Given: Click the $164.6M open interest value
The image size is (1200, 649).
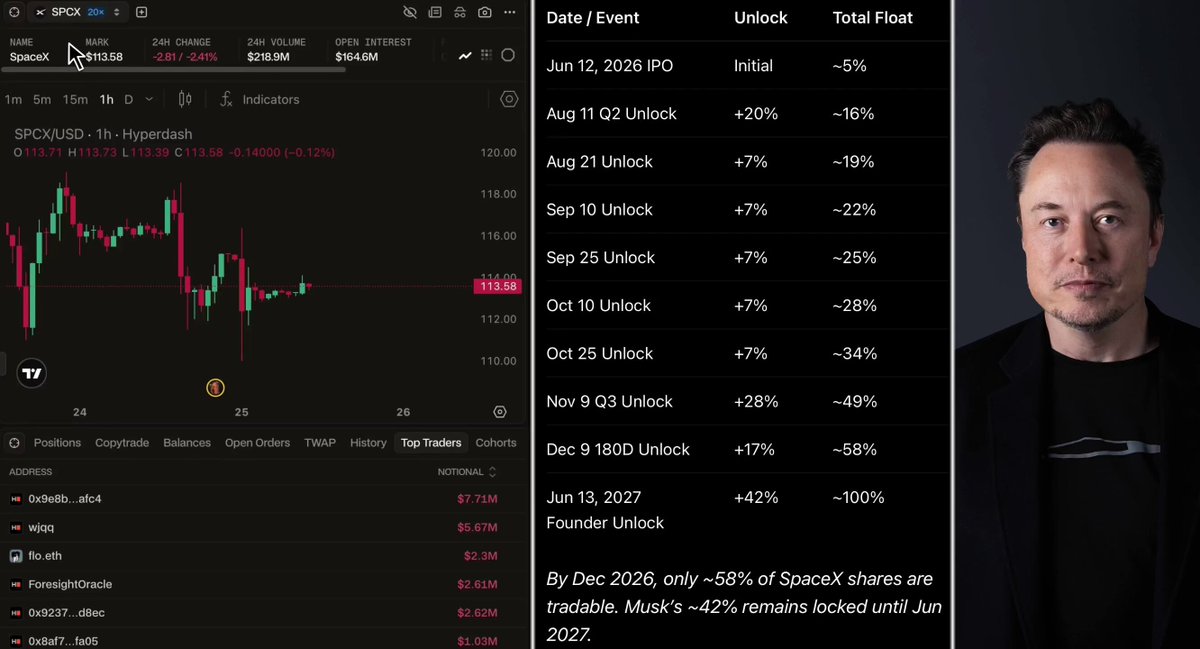Looking at the screenshot, I should click(356, 57).
